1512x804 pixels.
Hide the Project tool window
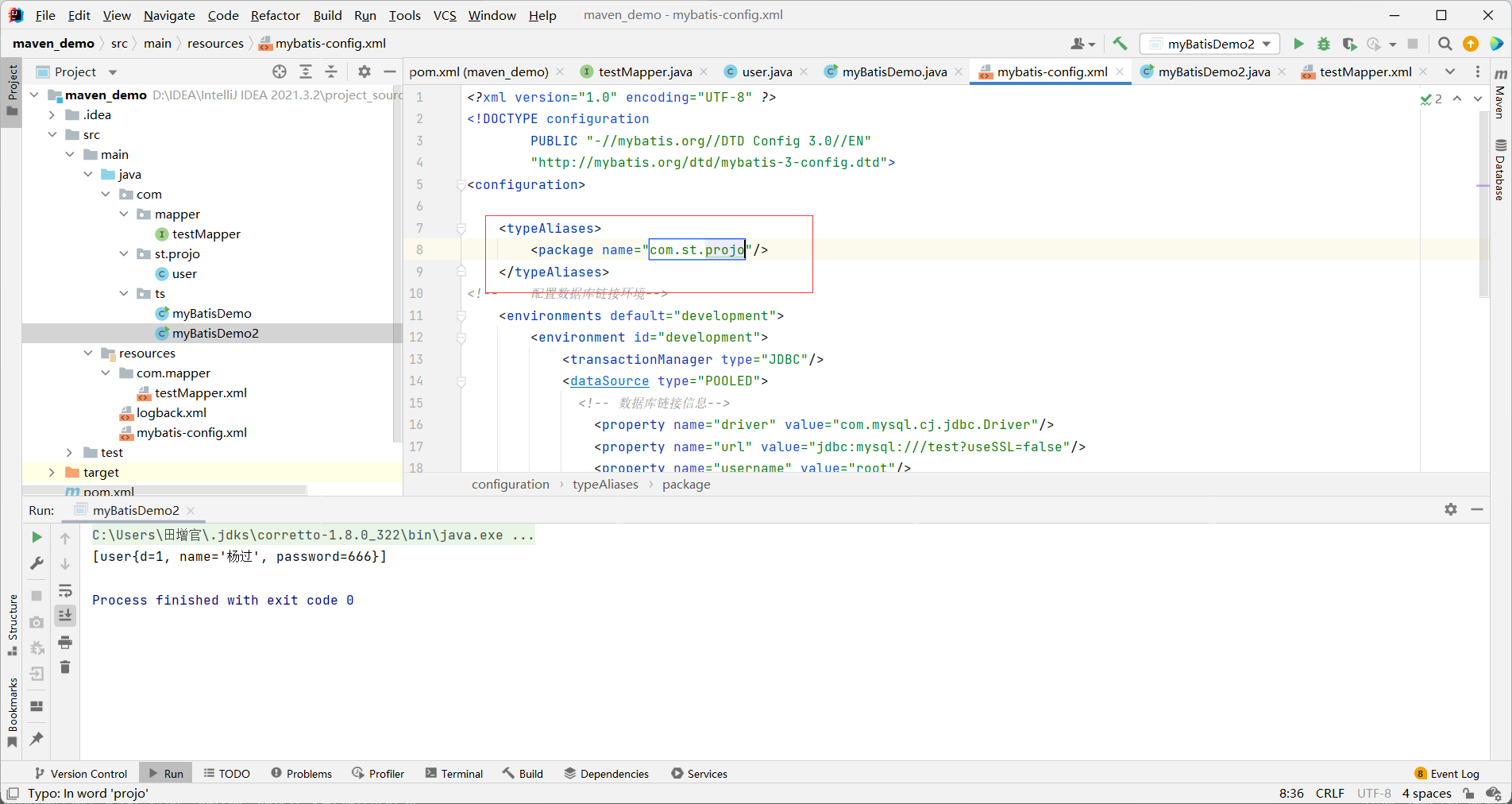[x=390, y=72]
